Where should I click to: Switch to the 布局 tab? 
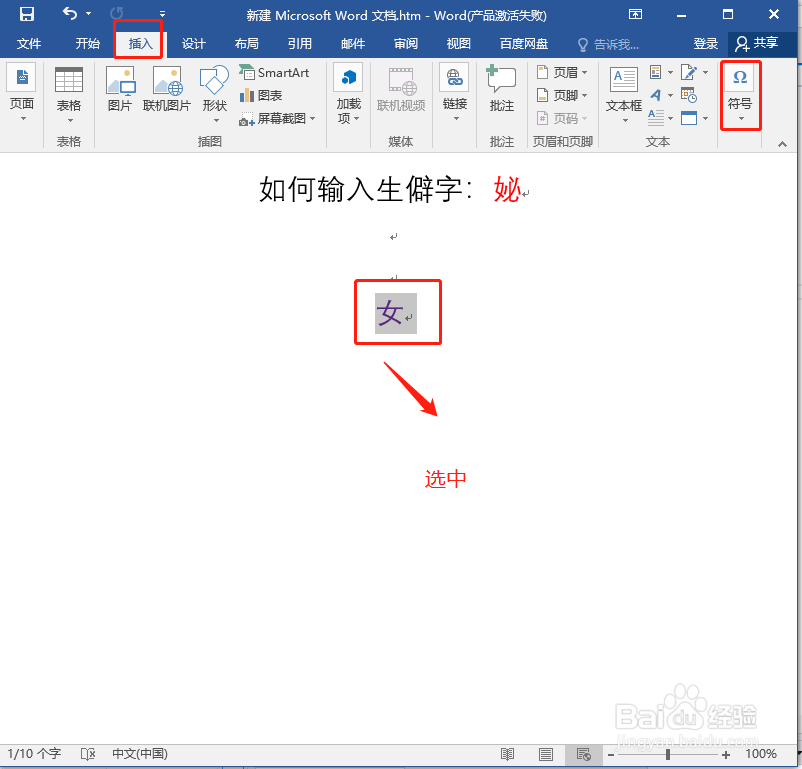click(247, 44)
